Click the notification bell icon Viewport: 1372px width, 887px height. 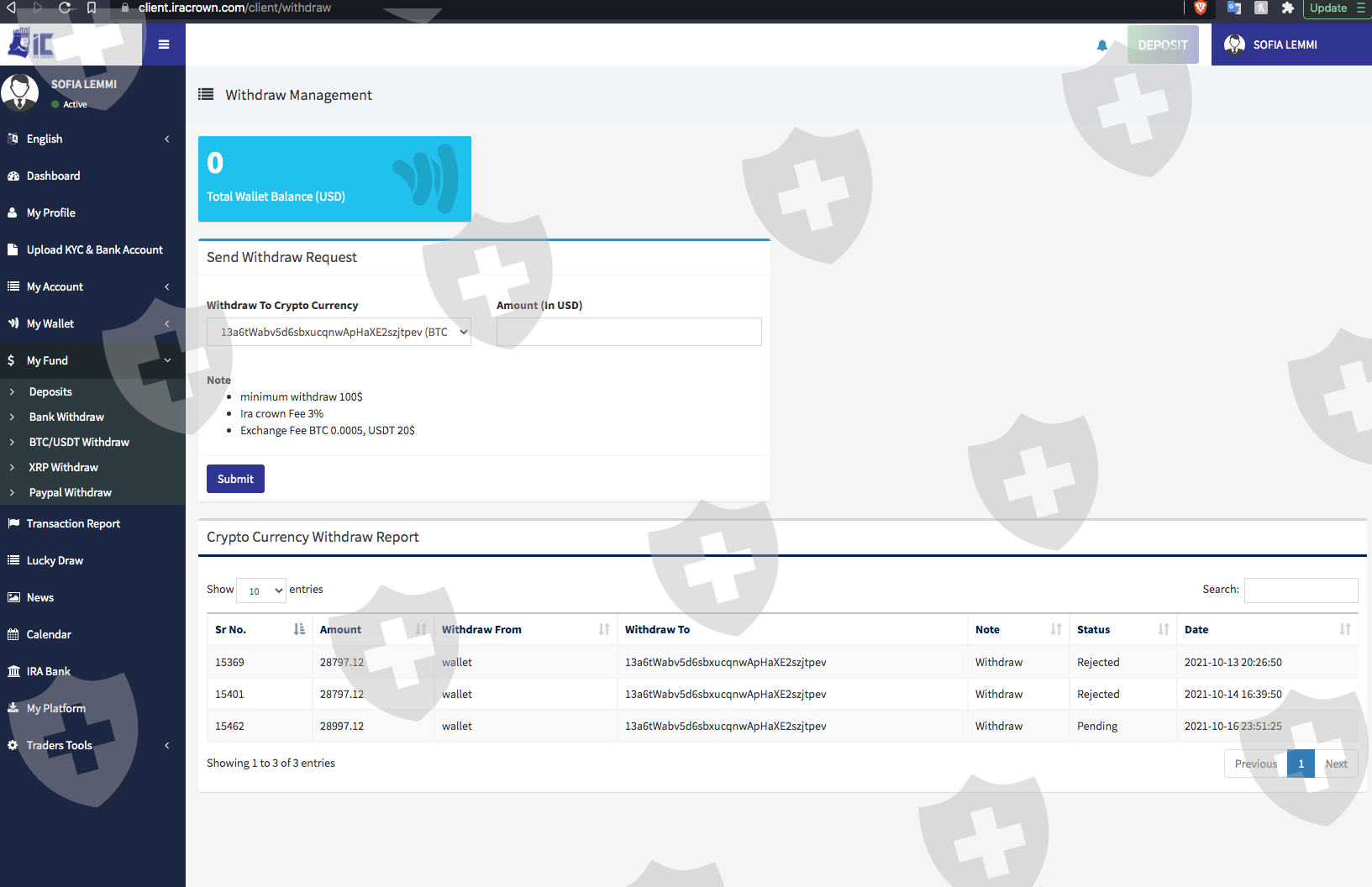(x=1101, y=45)
